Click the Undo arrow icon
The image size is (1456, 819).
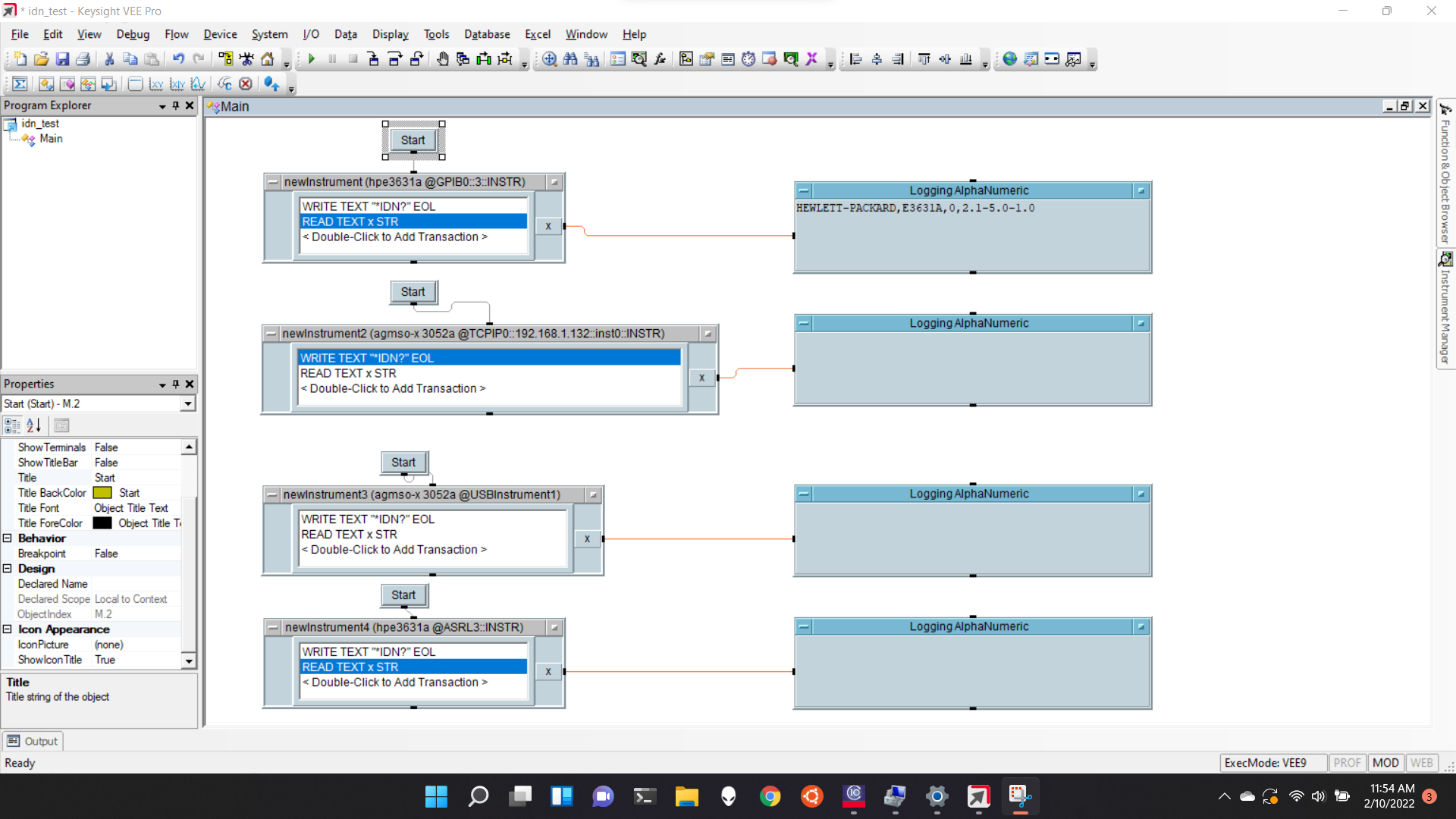pyautogui.click(x=178, y=59)
